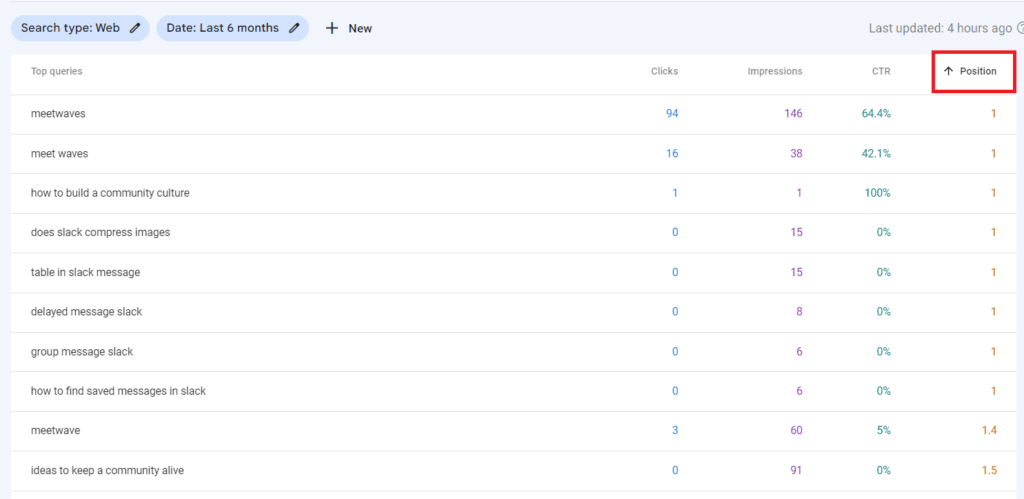Open the Search type: Web filter chip

click(80, 28)
